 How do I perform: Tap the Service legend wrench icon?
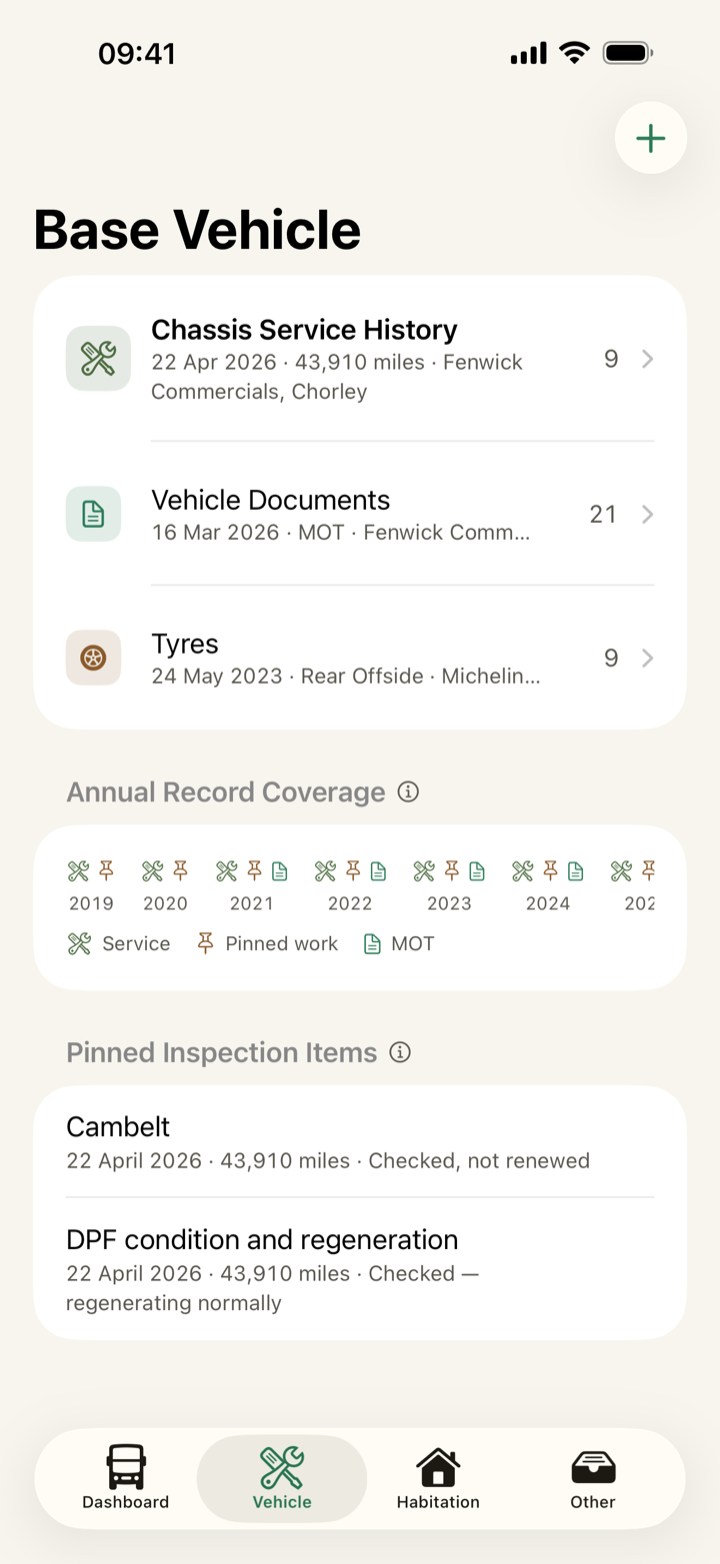[x=79, y=943]
